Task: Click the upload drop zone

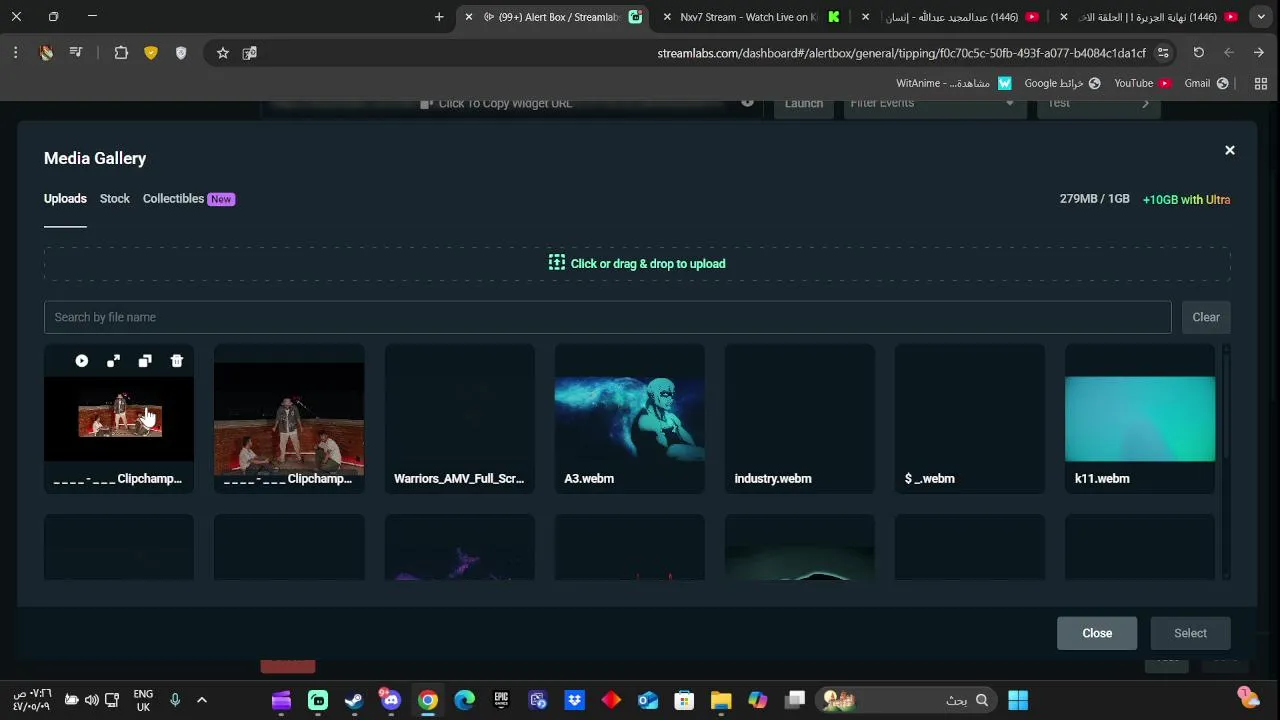Action: (637, 264)
